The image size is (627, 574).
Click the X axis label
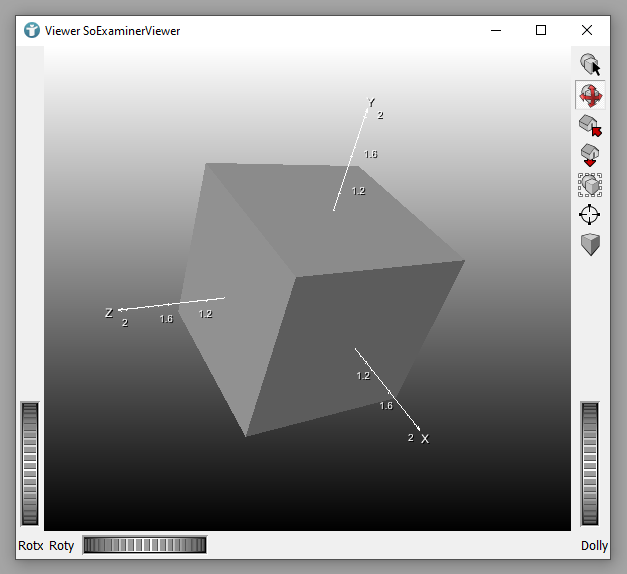pyautogui.click(x=425, y=439)
